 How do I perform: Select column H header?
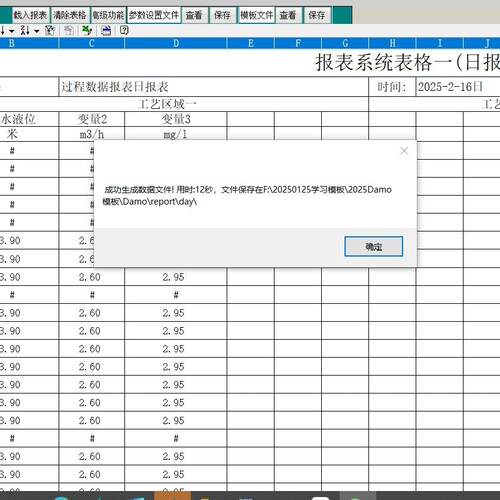click(x=392, y=43)
